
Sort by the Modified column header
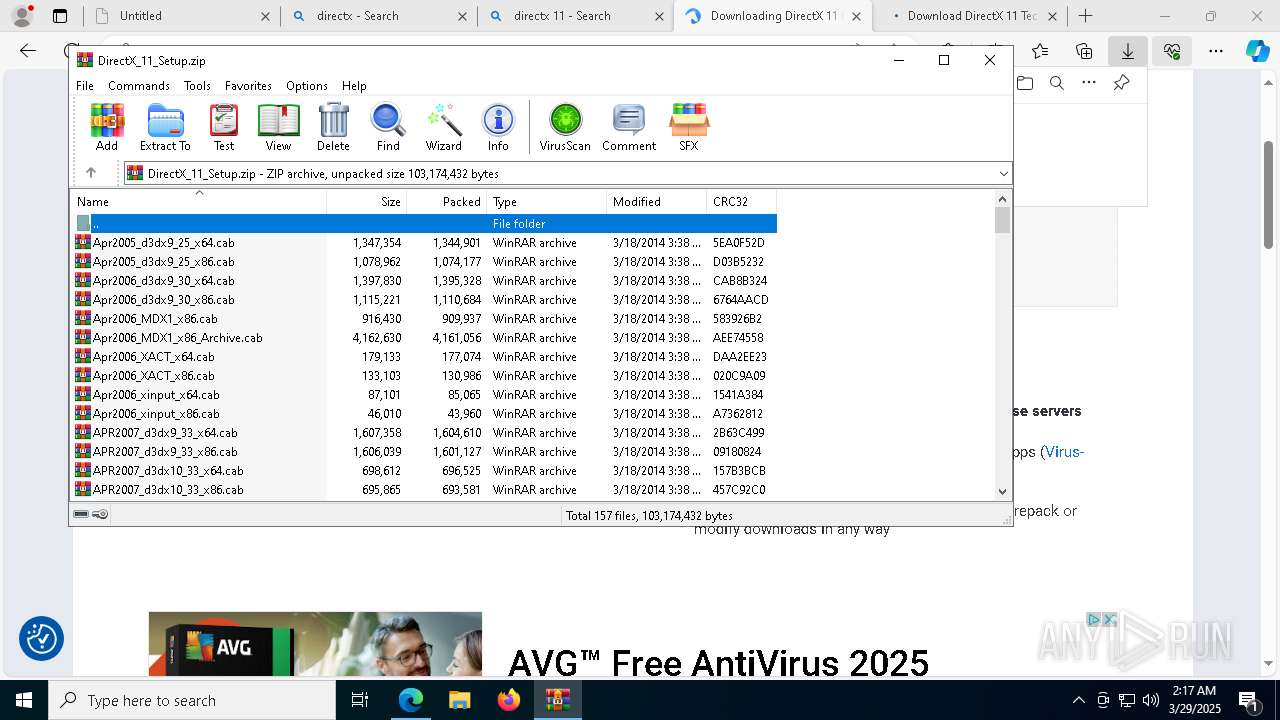pos(657,202)
